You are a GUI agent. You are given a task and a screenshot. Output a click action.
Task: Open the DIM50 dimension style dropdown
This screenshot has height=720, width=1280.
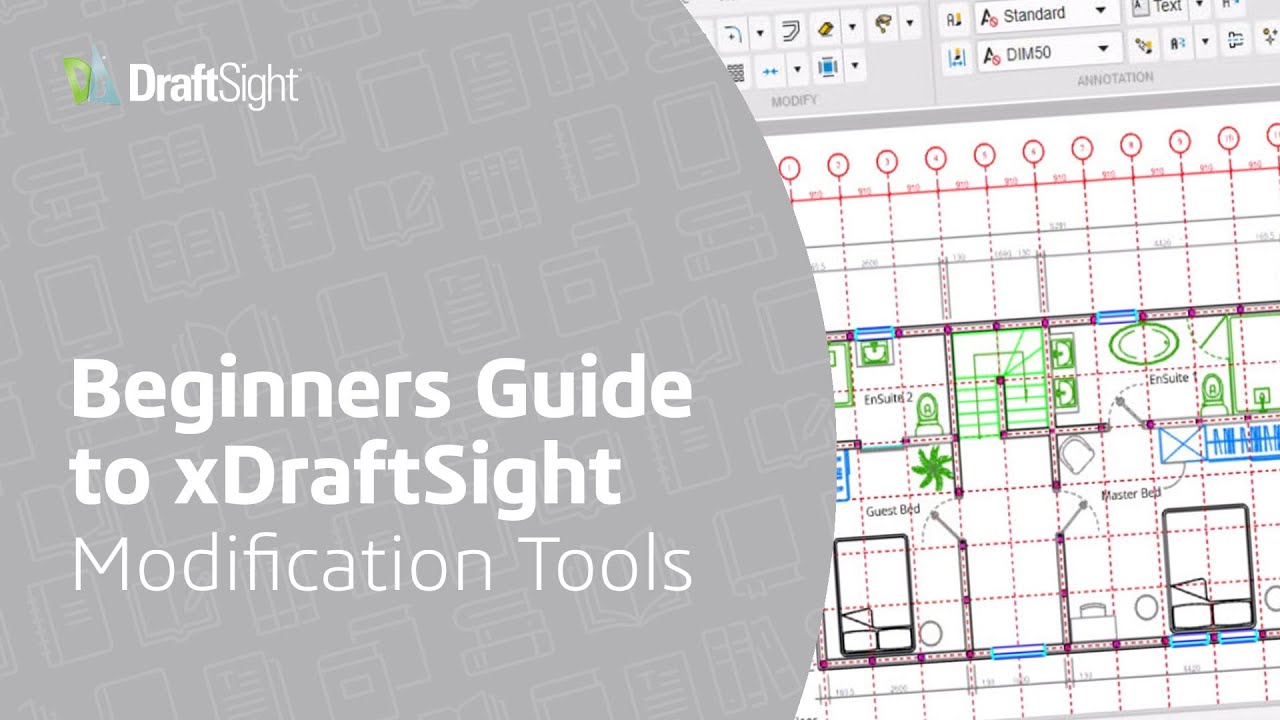tap(1103, 48)
